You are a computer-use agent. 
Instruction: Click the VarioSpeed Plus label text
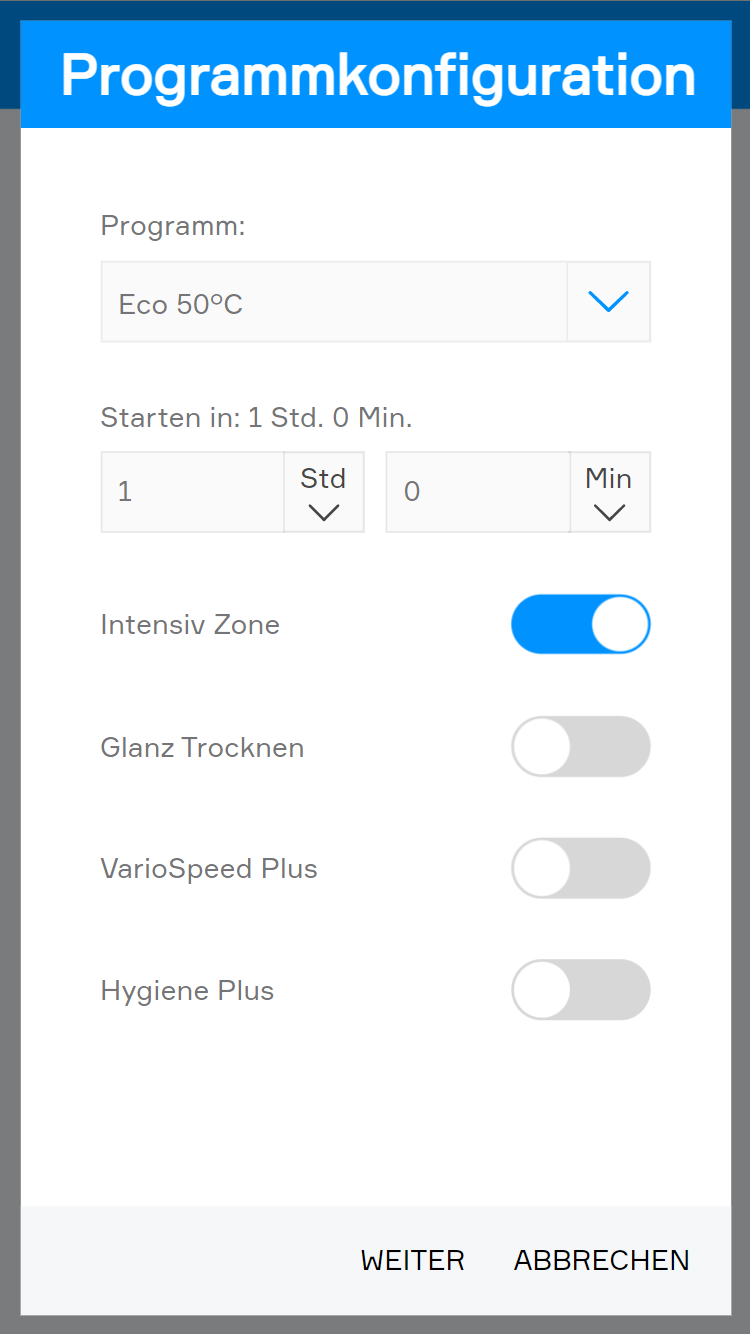(x=209, y=868)
